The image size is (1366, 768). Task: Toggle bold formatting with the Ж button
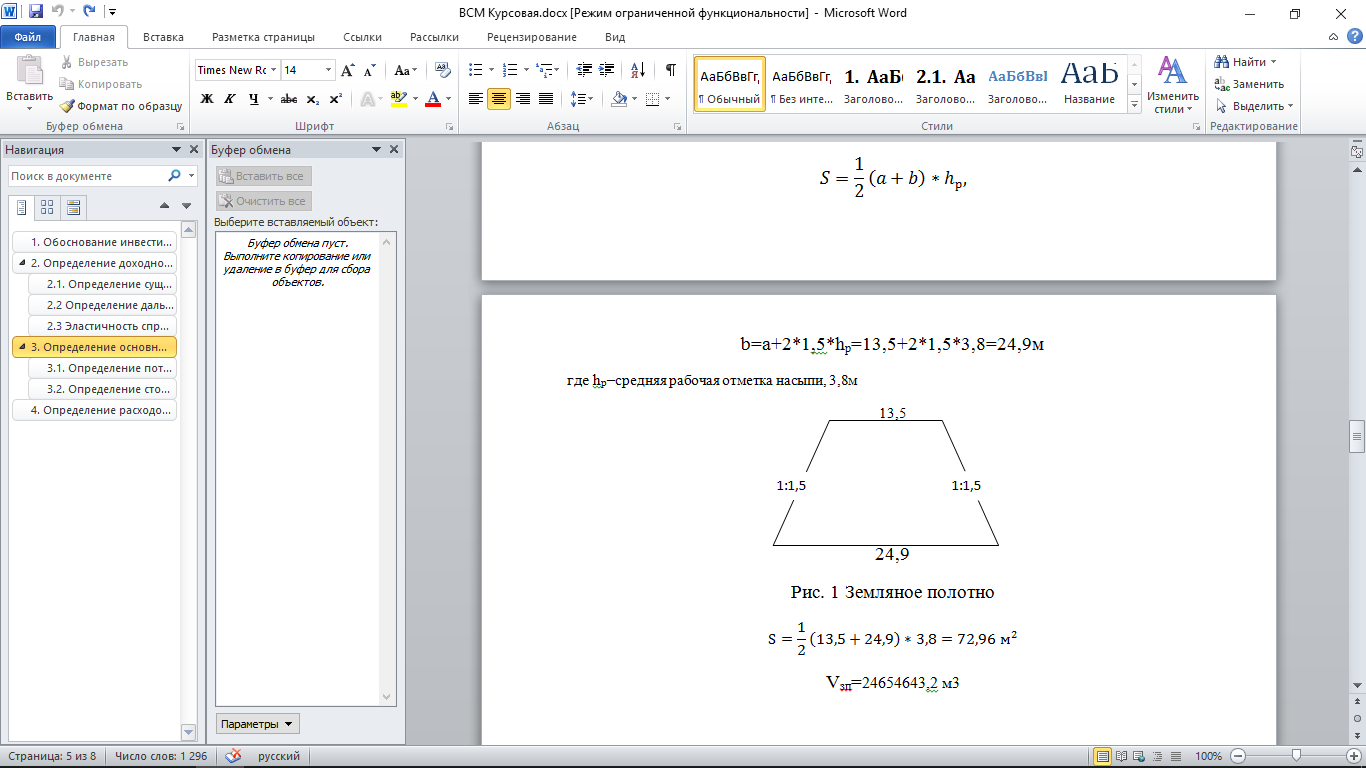pos(207,99)
